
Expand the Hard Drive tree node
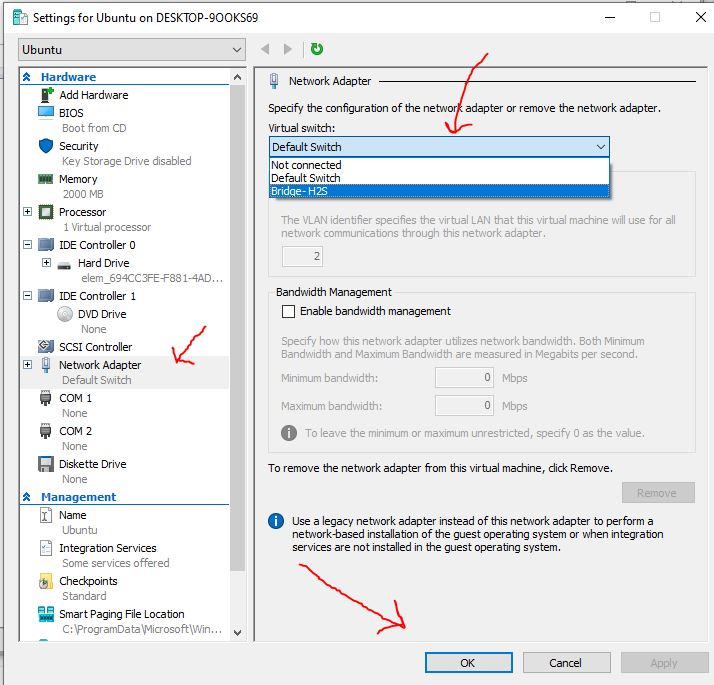(46, 263)
